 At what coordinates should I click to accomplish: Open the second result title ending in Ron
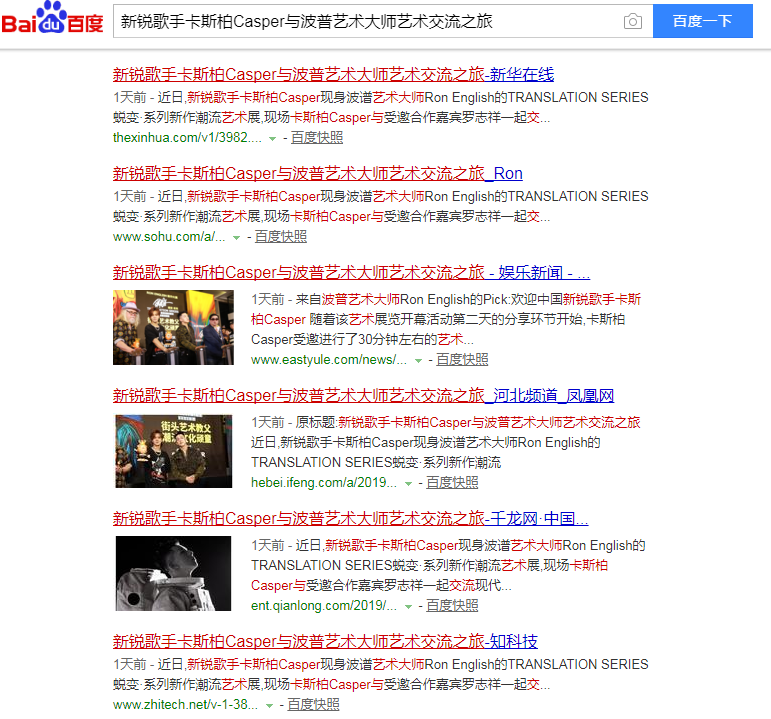click(x=317, y=174)
